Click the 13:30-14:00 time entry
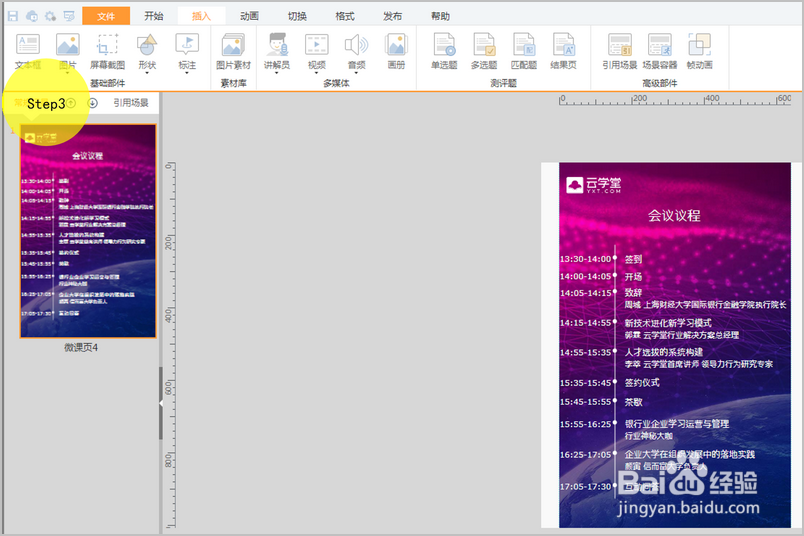Image resolution: width=804 pixels, height=536 pixels. [585, 259]
